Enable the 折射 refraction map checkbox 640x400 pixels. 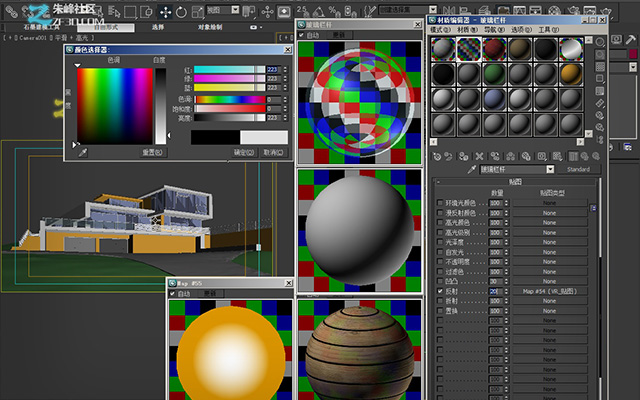(x=440, y=301)
